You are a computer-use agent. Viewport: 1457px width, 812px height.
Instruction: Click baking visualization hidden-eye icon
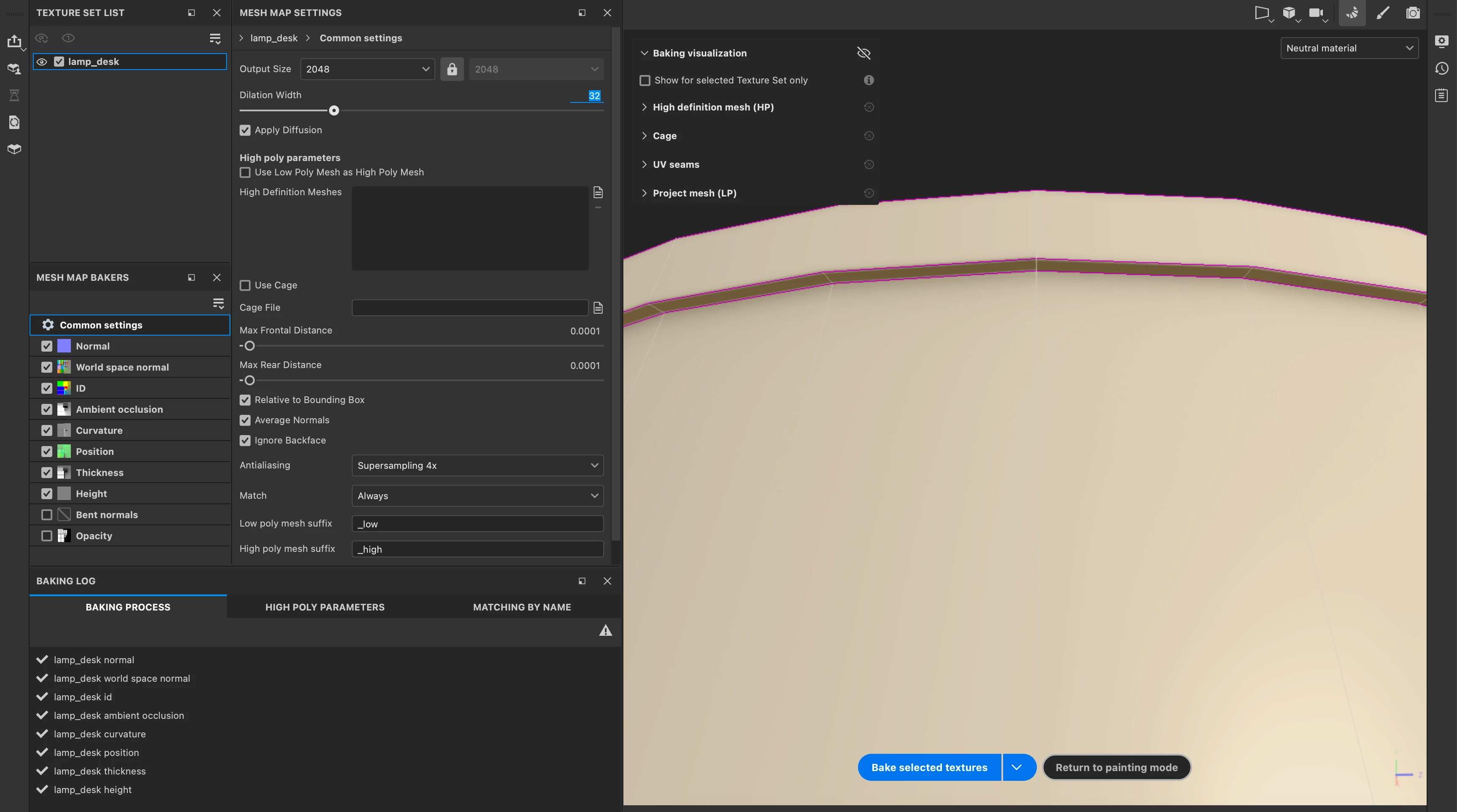[863, 53]
